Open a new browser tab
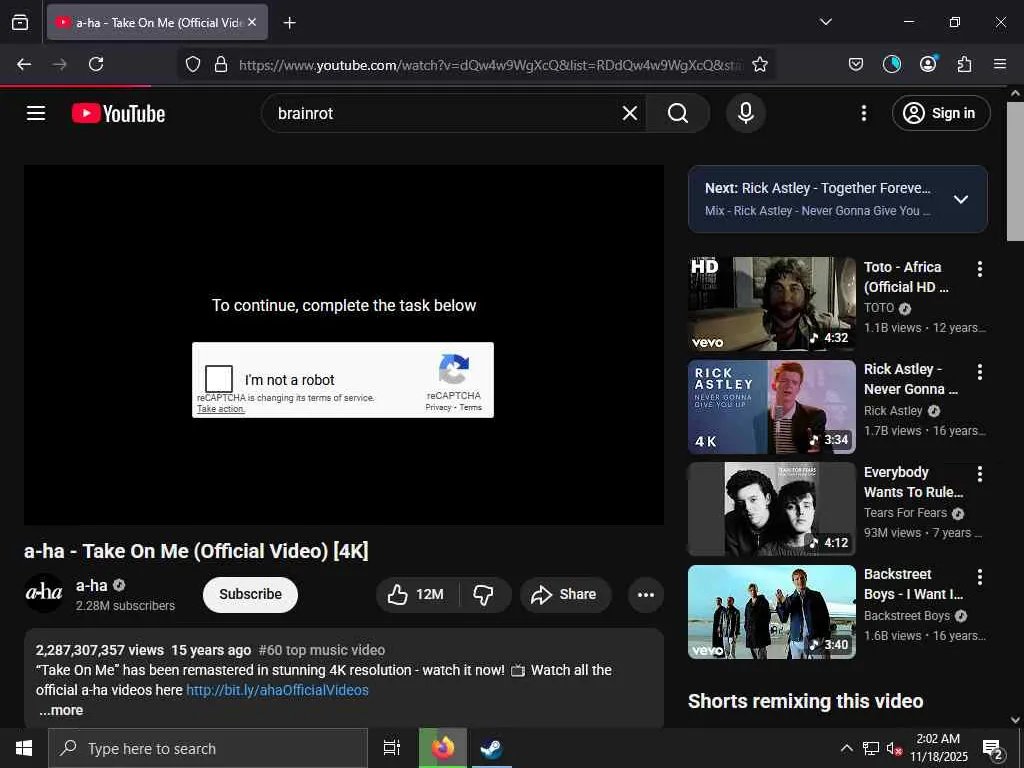Screen dimensions: 1024x768 point(289,23)
